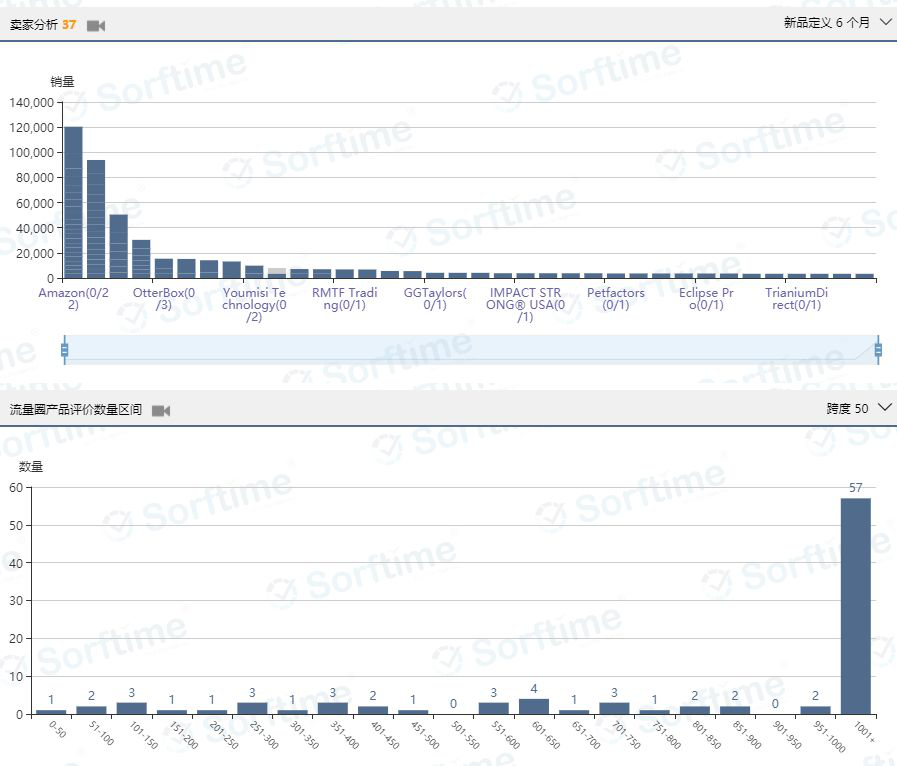This screenshot has width=897, height=766.
Task: Click the 1001+ reviews bar showing 57
Action: [855, 605]
